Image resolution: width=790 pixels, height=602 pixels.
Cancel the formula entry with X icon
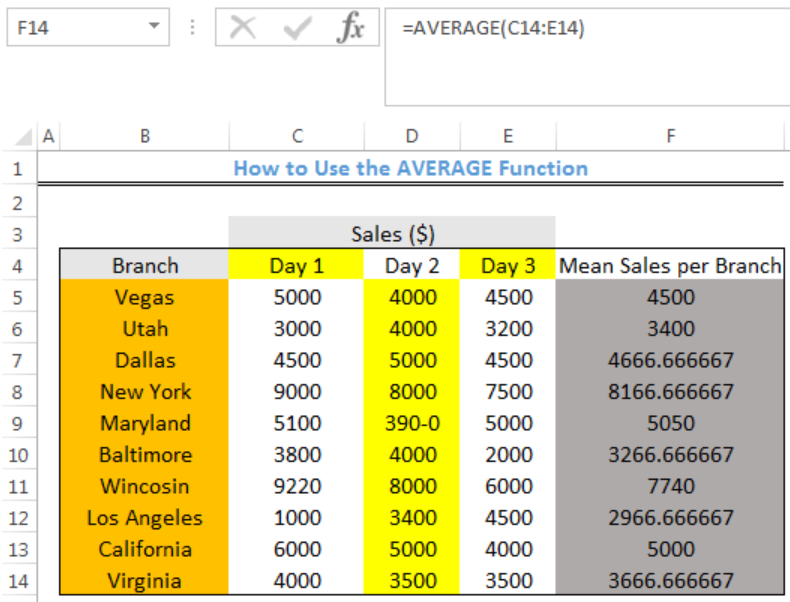click(x=243, y=27)
